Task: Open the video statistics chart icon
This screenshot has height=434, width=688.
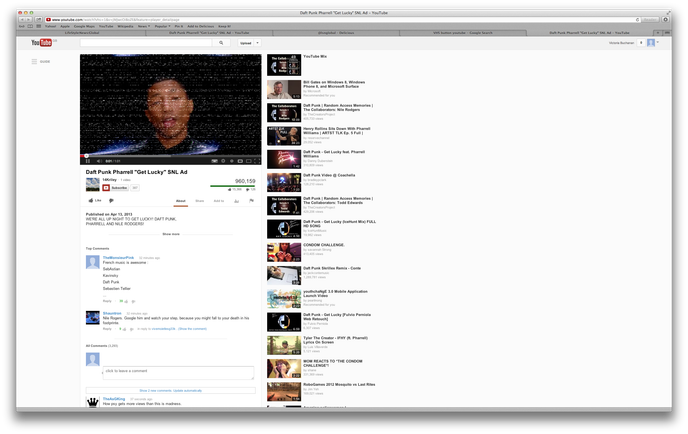Action: point(237,201)
